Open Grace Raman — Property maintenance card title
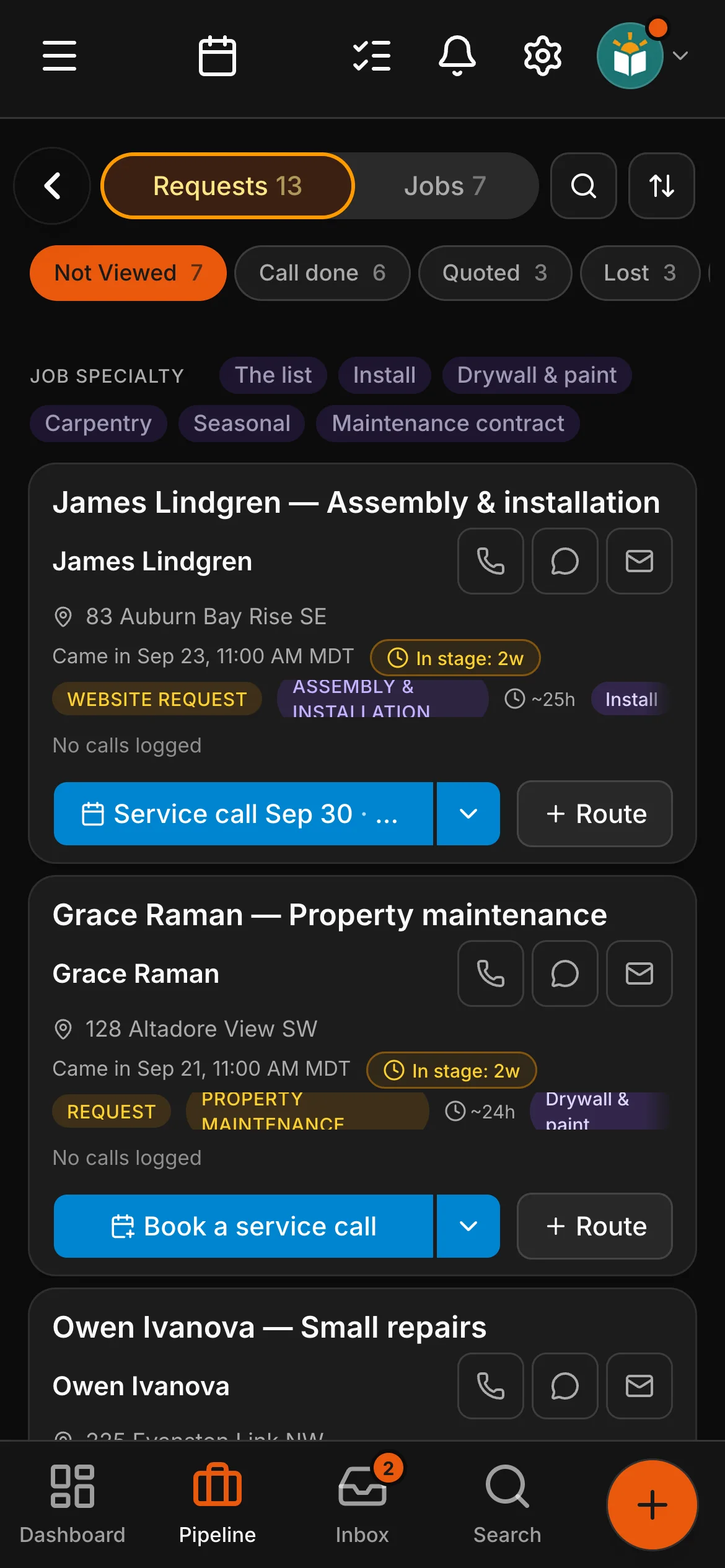 (x=330, y=915)
